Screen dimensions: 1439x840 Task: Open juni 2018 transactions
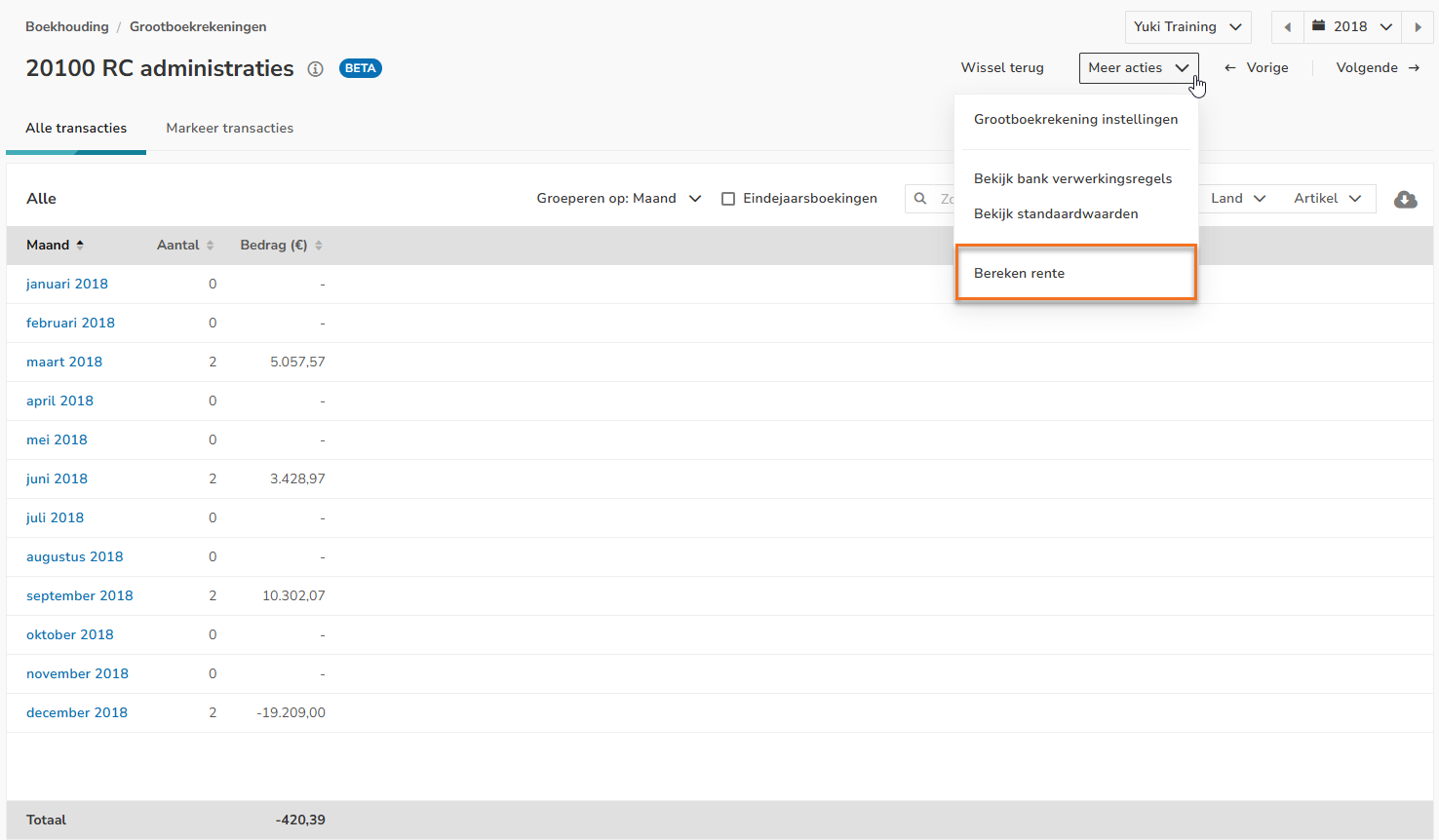[x=57, y=478]
